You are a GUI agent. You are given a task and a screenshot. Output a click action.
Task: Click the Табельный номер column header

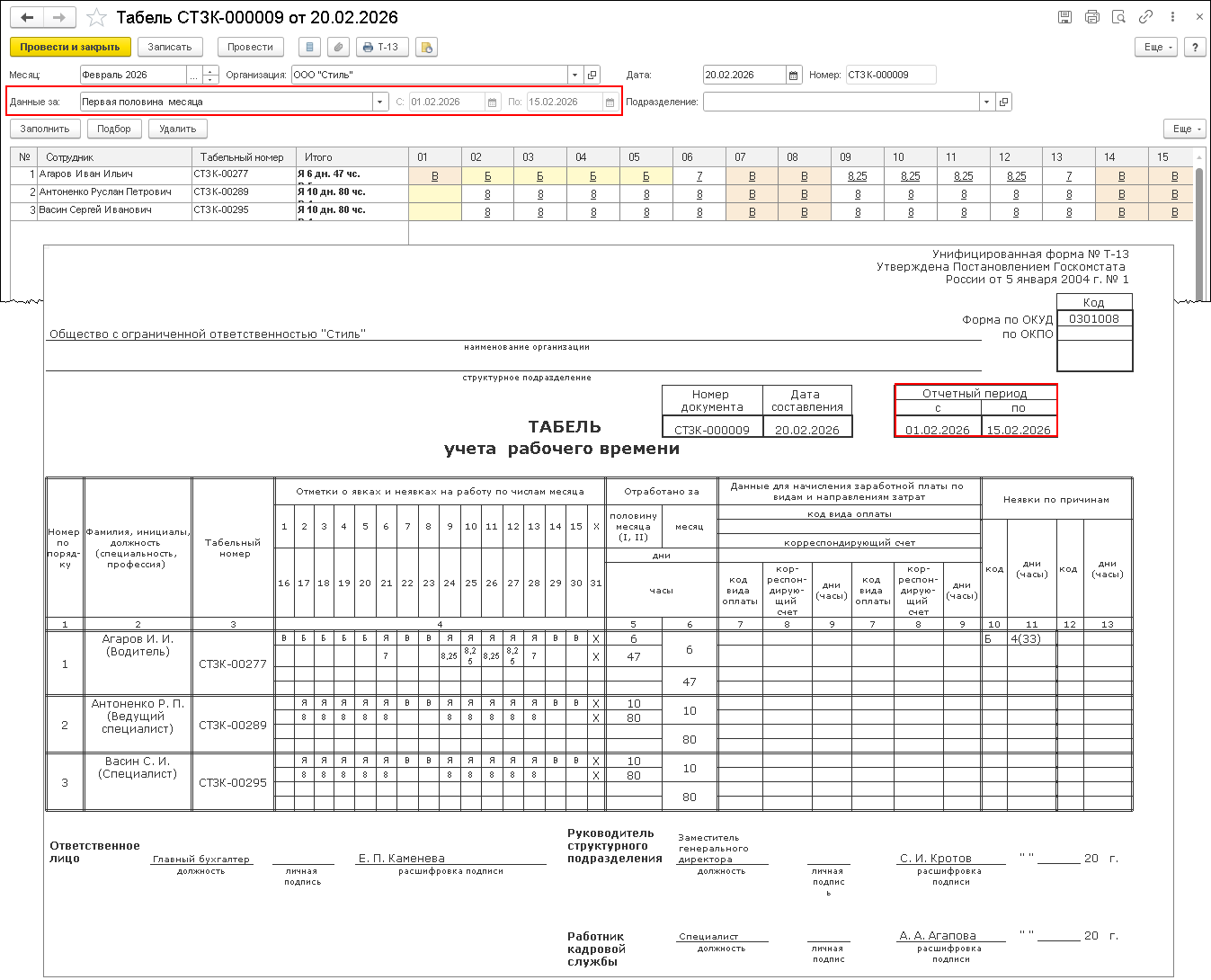(243, 156)
